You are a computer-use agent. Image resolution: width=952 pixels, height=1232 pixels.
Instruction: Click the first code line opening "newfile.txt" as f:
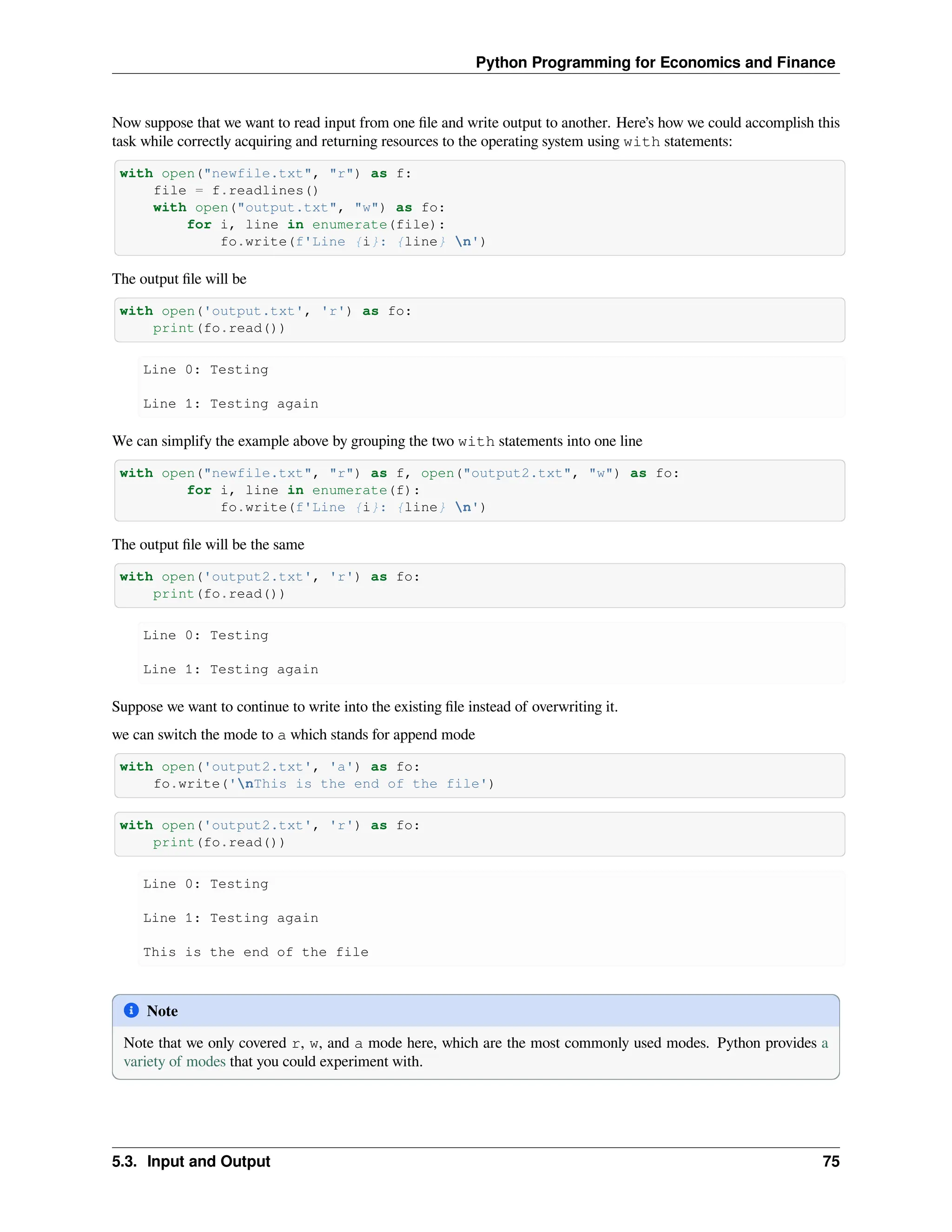click(x=265, y=174)
